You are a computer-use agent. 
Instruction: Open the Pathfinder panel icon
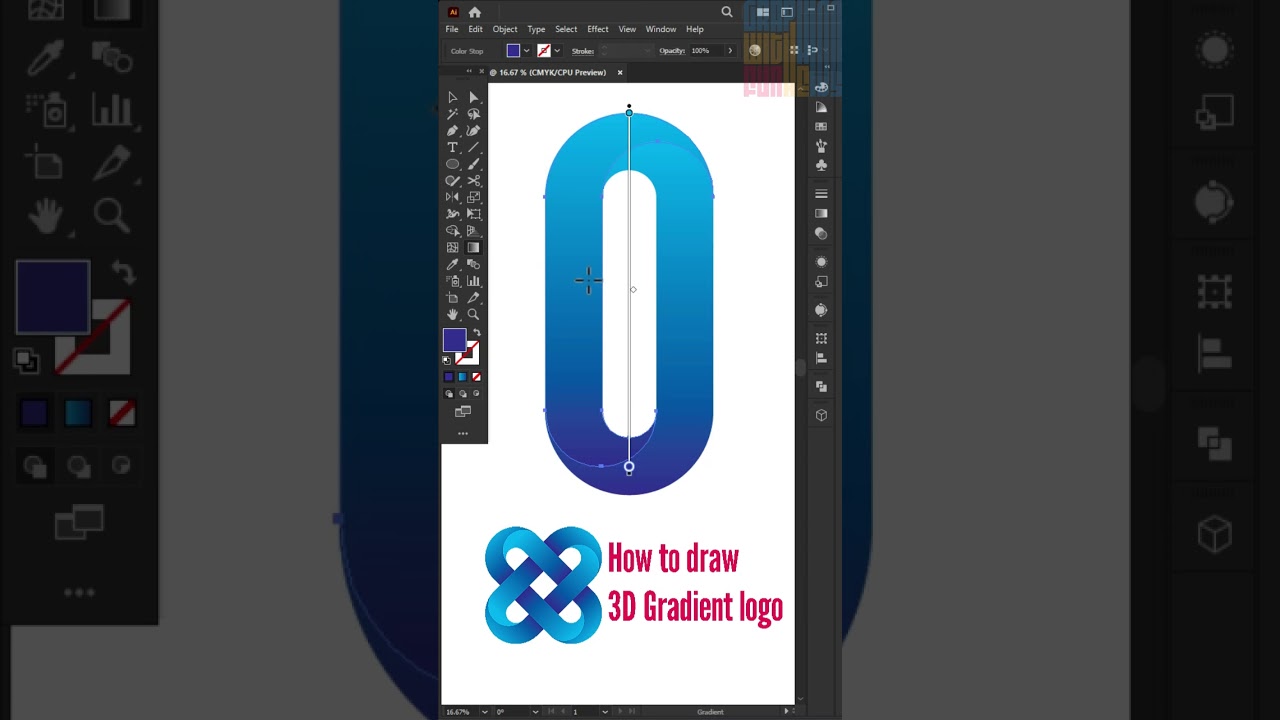coord(821,386)
